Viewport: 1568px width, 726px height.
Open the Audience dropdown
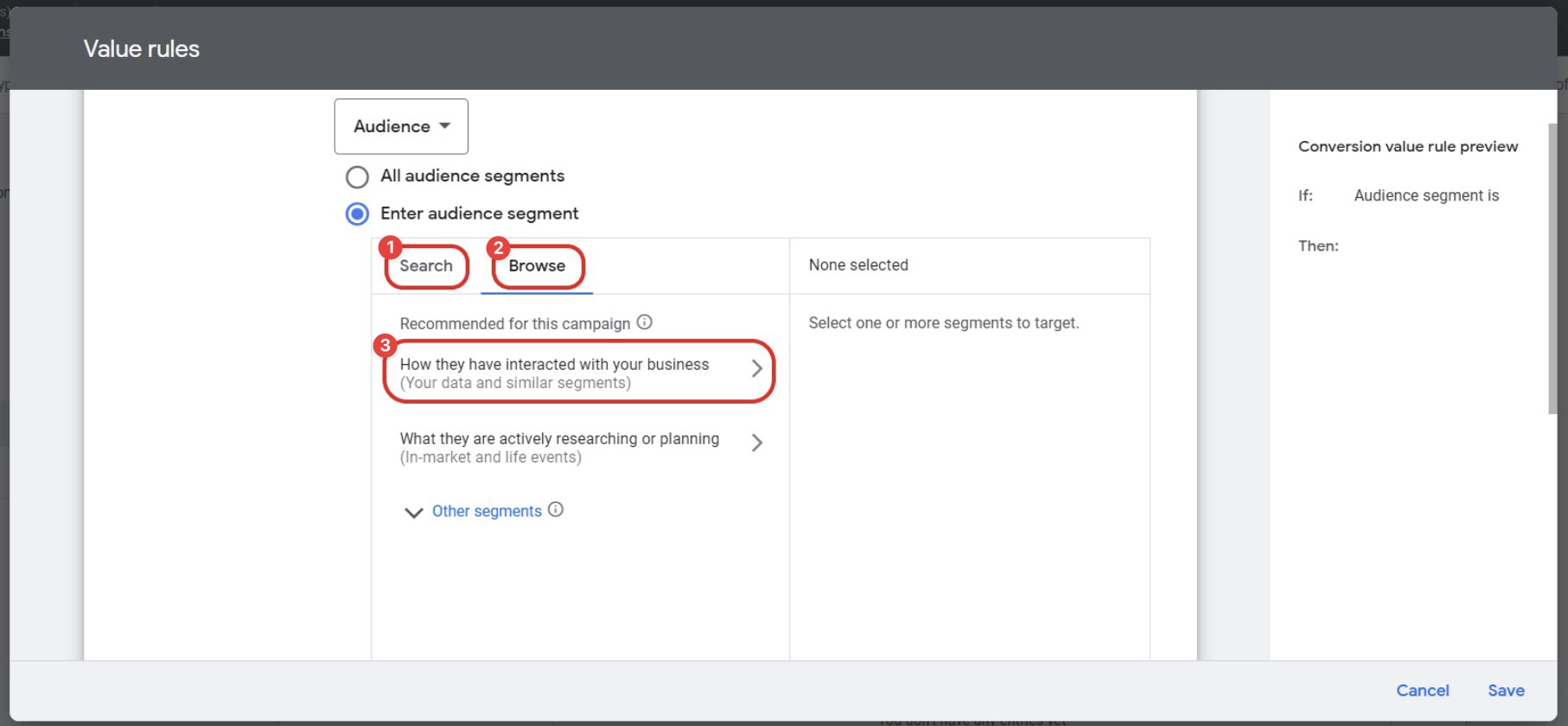[x=401, y=126]
